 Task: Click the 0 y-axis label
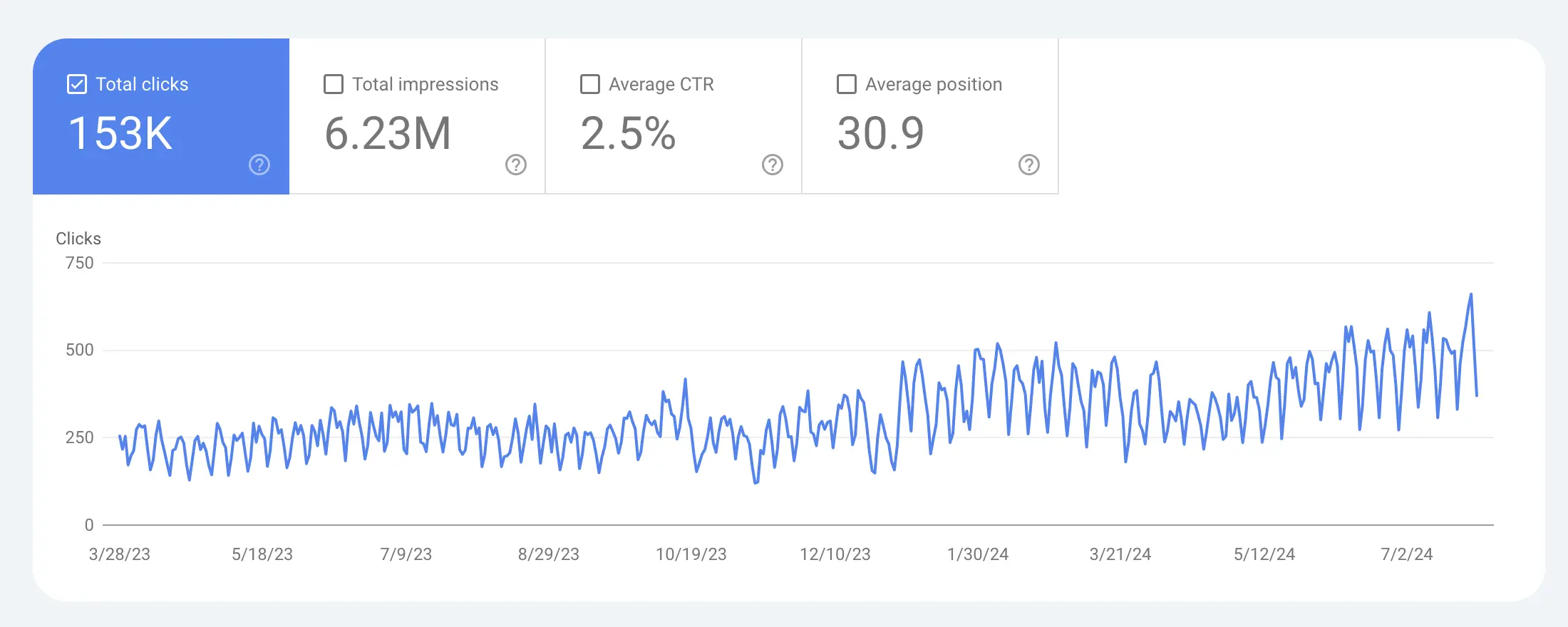pyautogui.click(x=89, y=525)
